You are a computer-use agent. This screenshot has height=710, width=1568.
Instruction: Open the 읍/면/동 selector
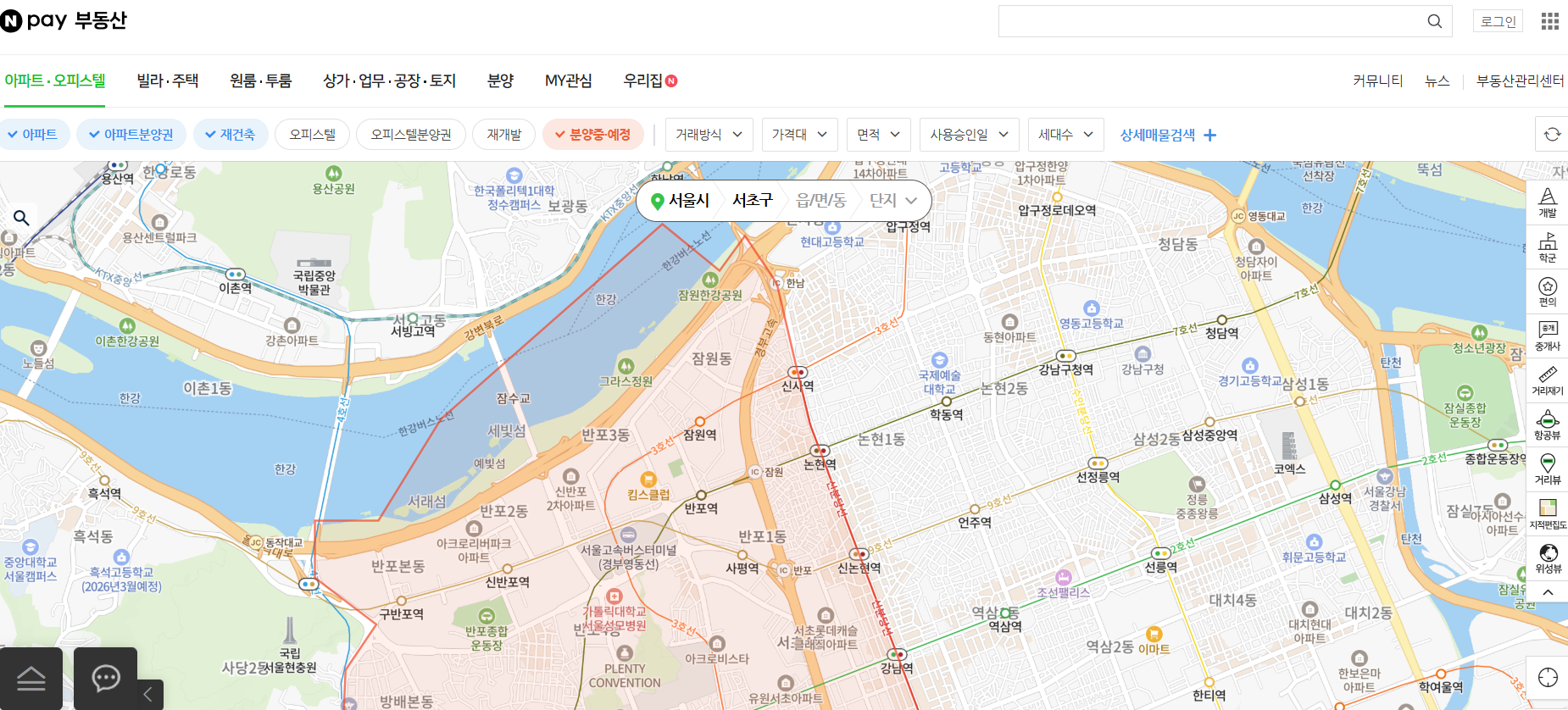[x=821, y=201]
